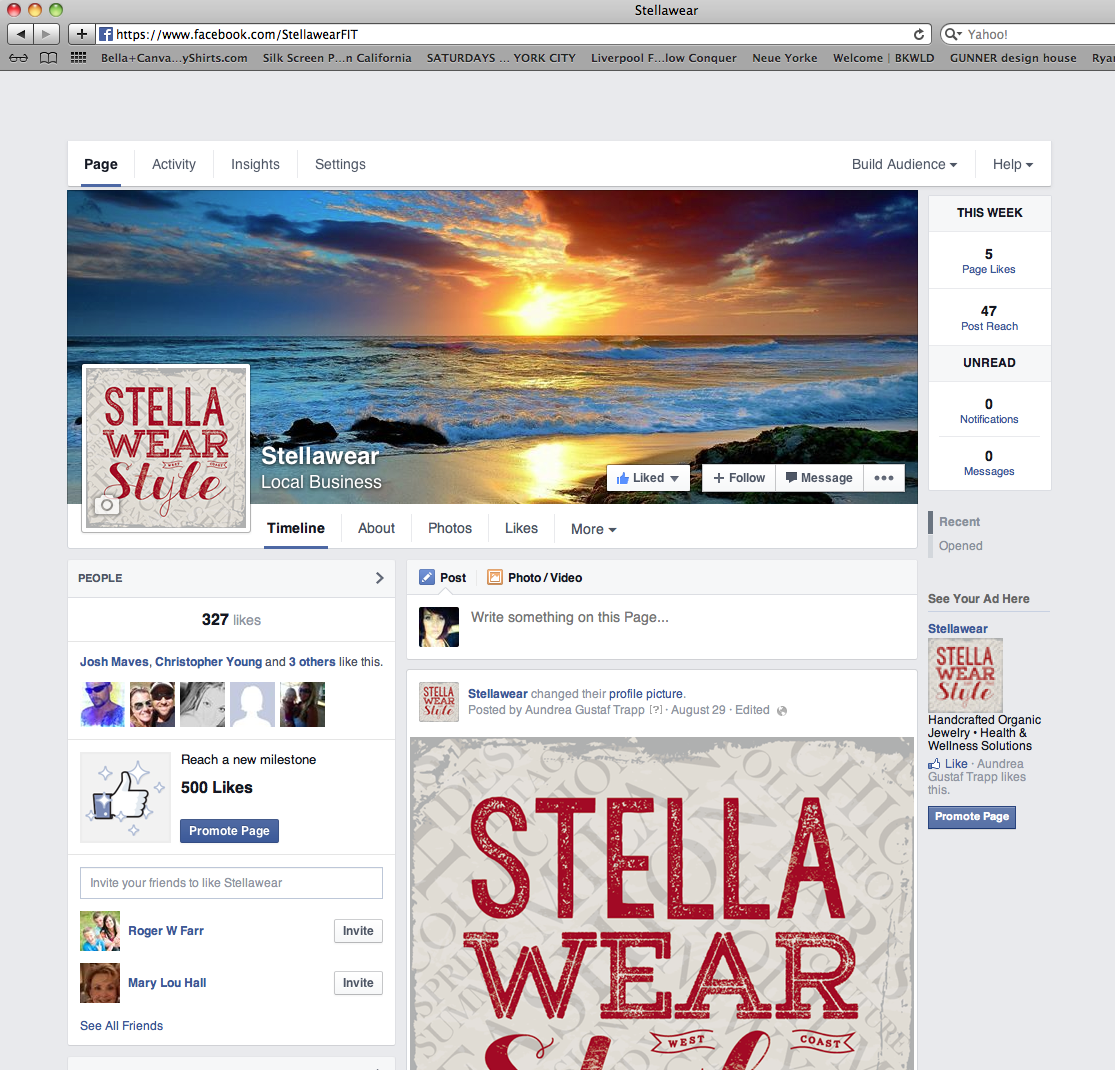Open Insights tab
This screenshot has height=1070, width=1115.
click(255, 164)
